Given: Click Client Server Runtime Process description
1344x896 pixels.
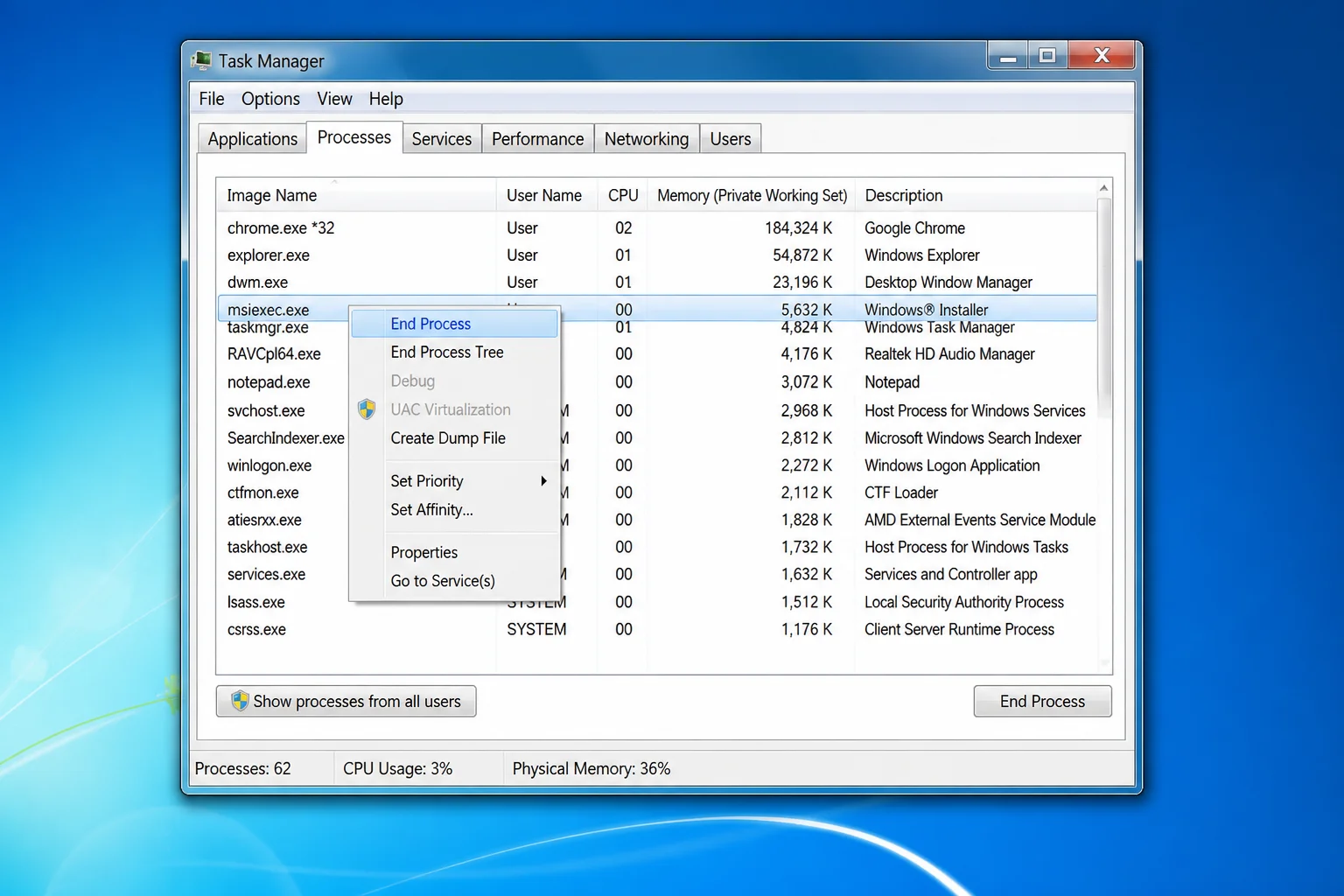Looking at the screenshot, I should pos(959,629).
